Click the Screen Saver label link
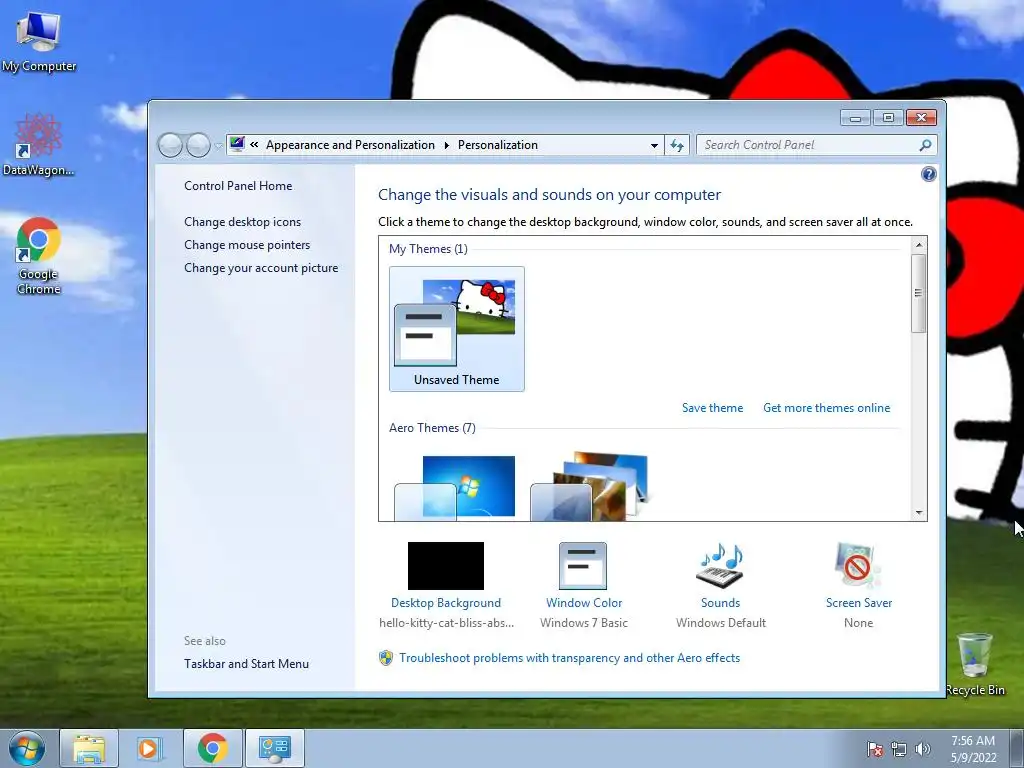 point(859,603)
